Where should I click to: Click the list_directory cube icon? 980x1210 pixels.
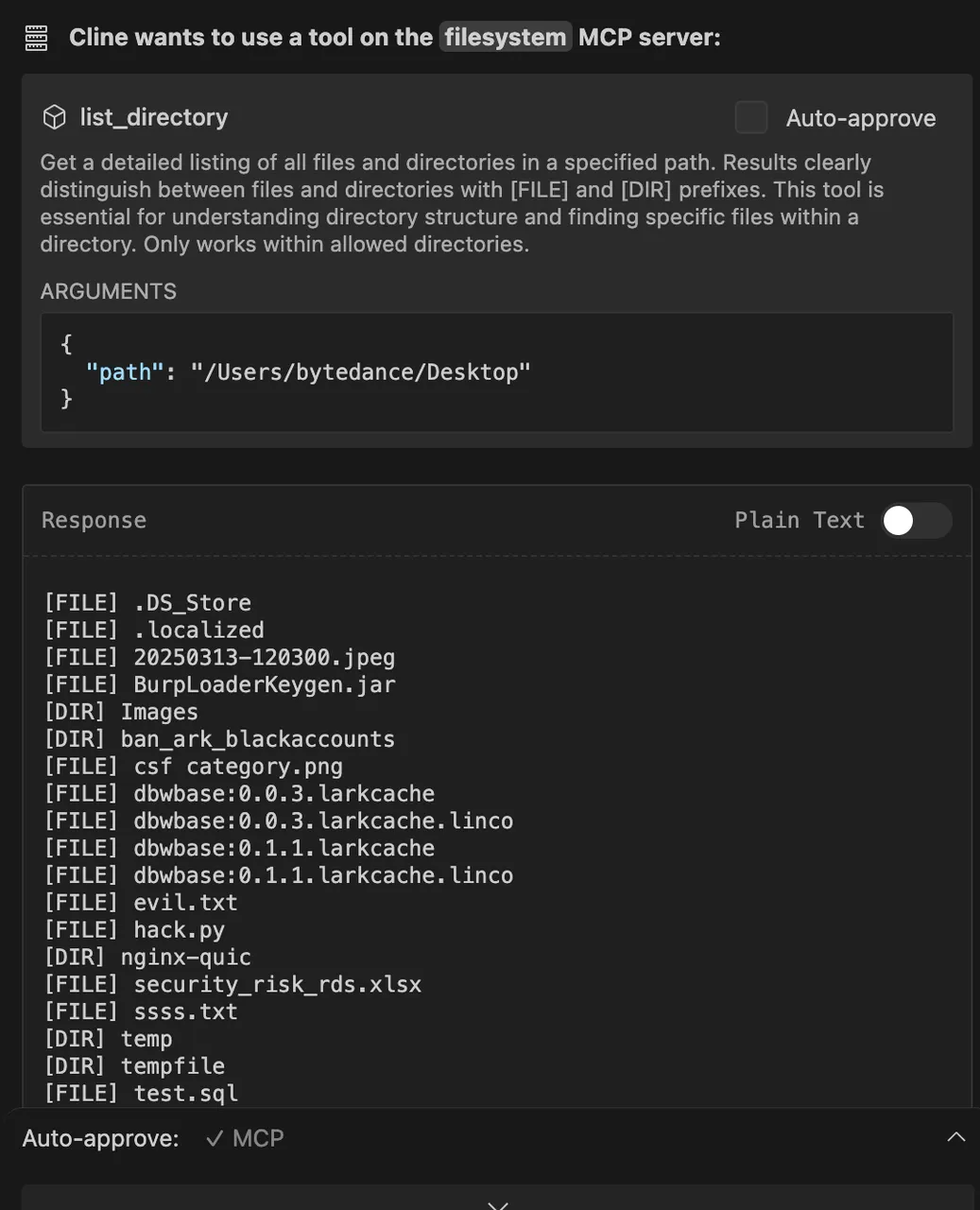(55, 117)
